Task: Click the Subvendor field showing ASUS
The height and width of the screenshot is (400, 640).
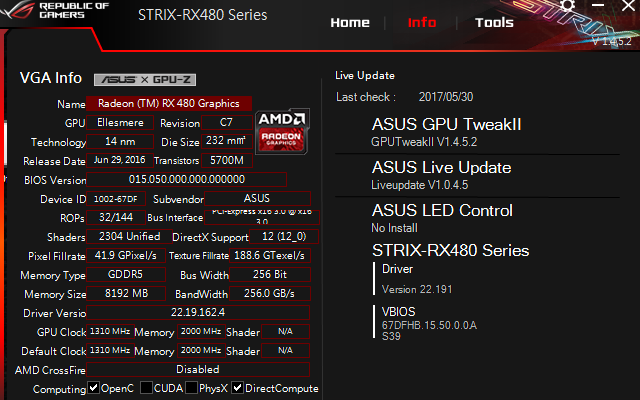Action: [257, 198]
